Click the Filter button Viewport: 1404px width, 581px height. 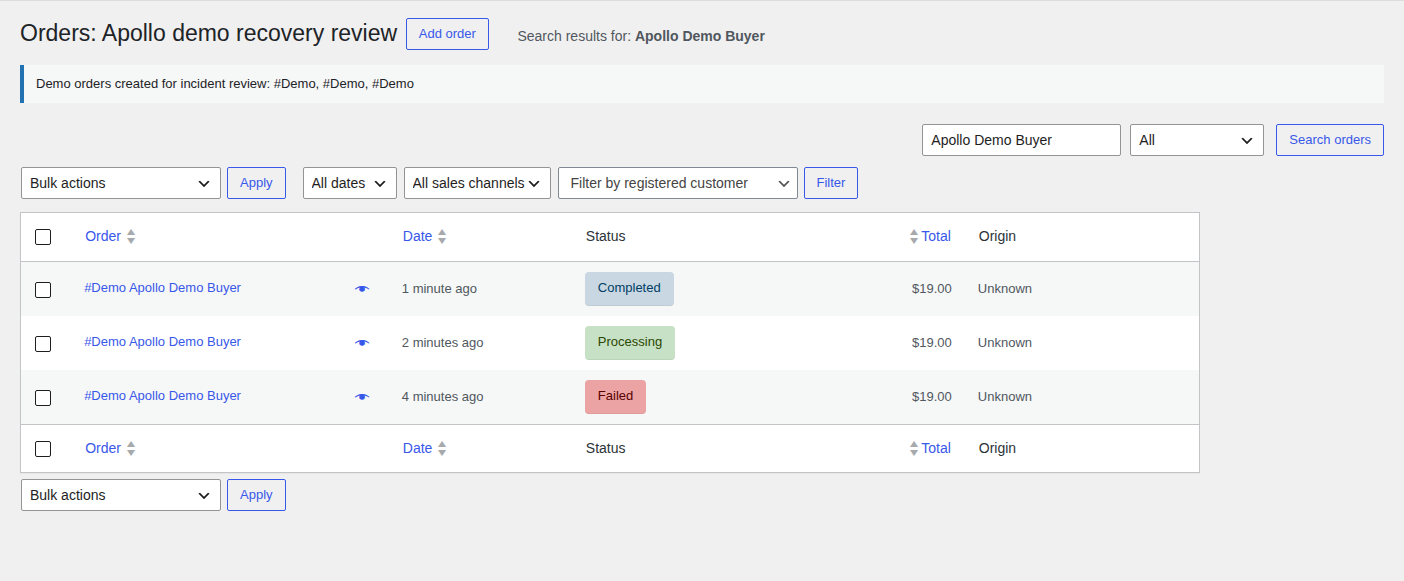click(x=831, y=183)
